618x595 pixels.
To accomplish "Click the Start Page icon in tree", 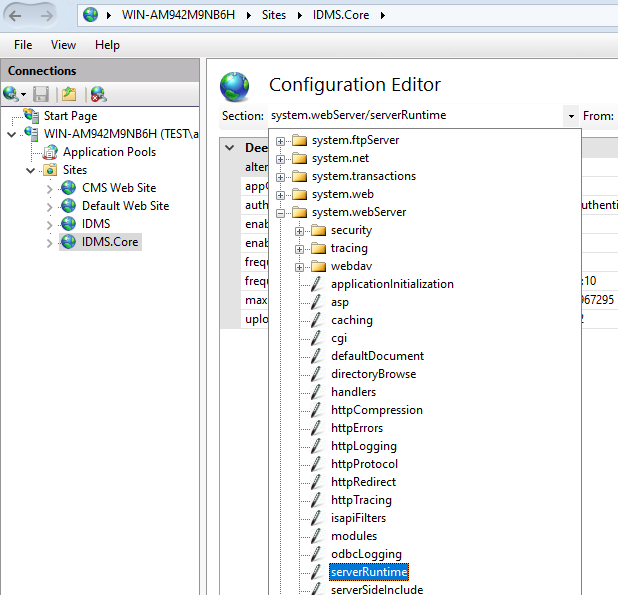I will coord(31,115).
